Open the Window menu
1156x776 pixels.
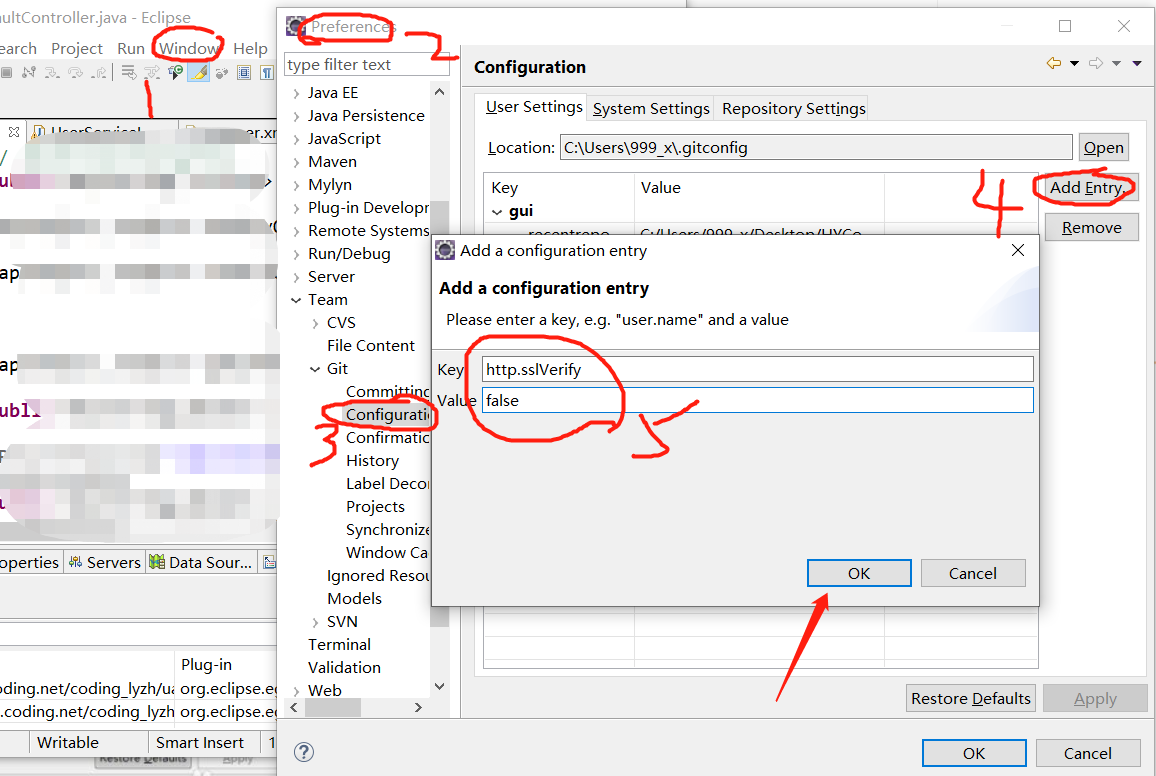(x=188, y=48)
